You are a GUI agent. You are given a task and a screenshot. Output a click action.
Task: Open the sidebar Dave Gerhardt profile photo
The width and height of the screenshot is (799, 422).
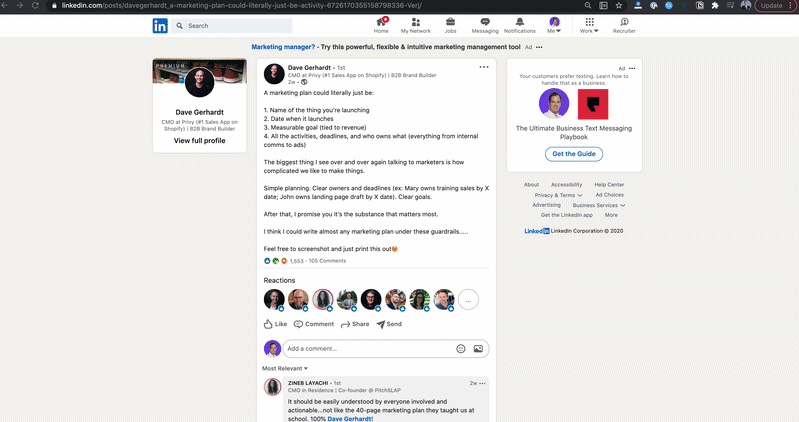click(x=199, y=82)
